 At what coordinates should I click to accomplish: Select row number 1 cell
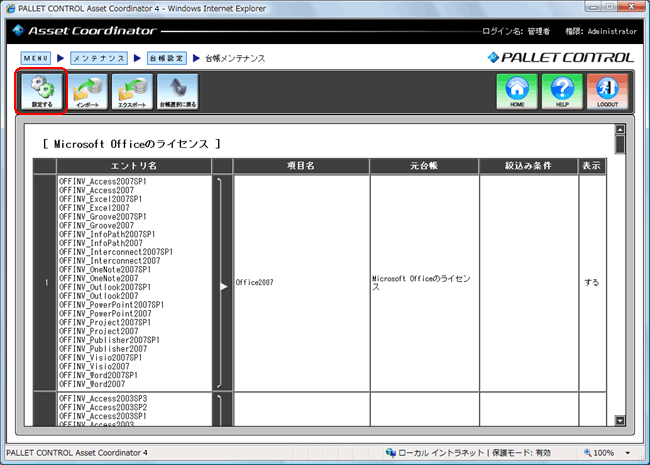[45, 283]
